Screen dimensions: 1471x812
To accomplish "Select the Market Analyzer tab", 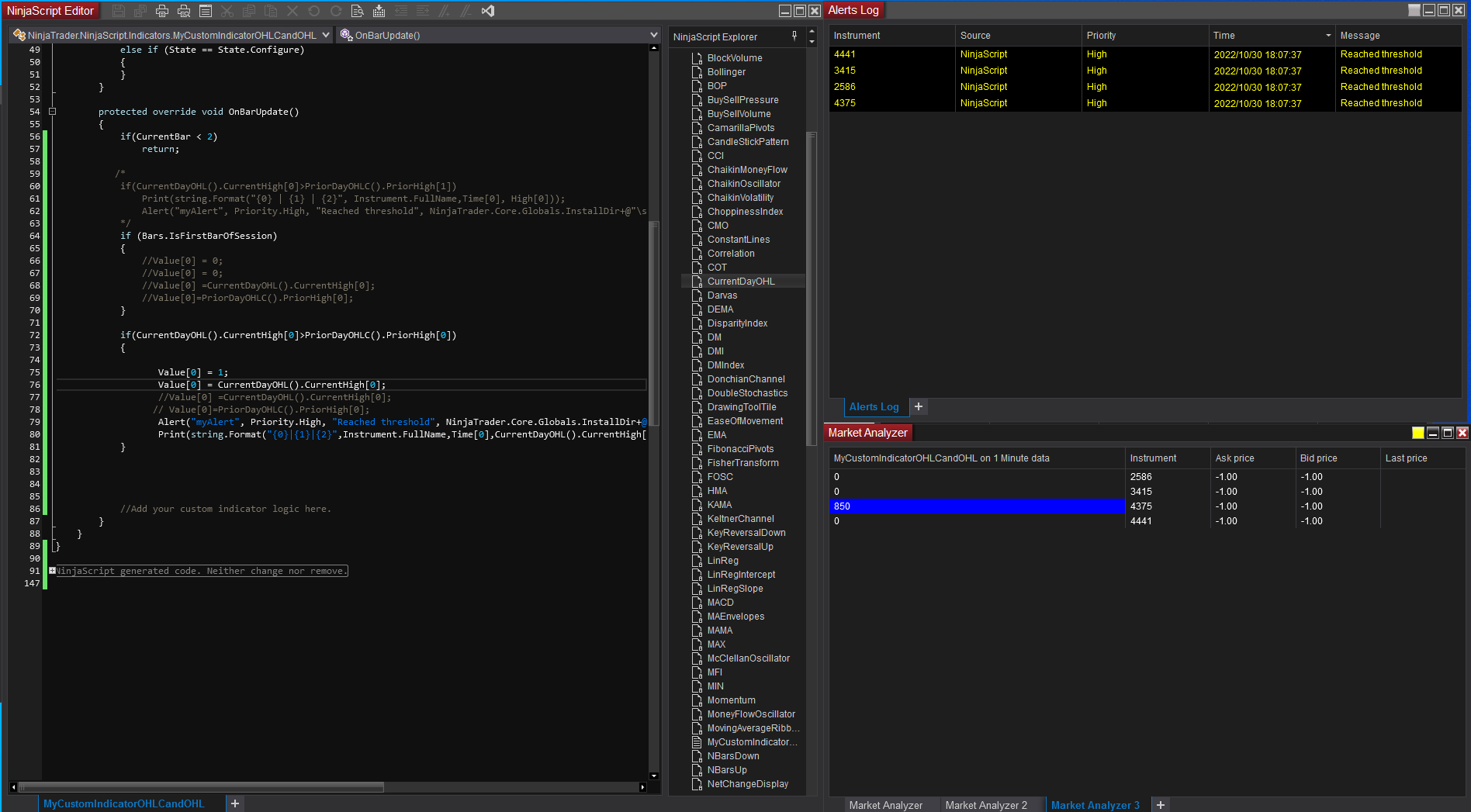I will pos(885,805).
